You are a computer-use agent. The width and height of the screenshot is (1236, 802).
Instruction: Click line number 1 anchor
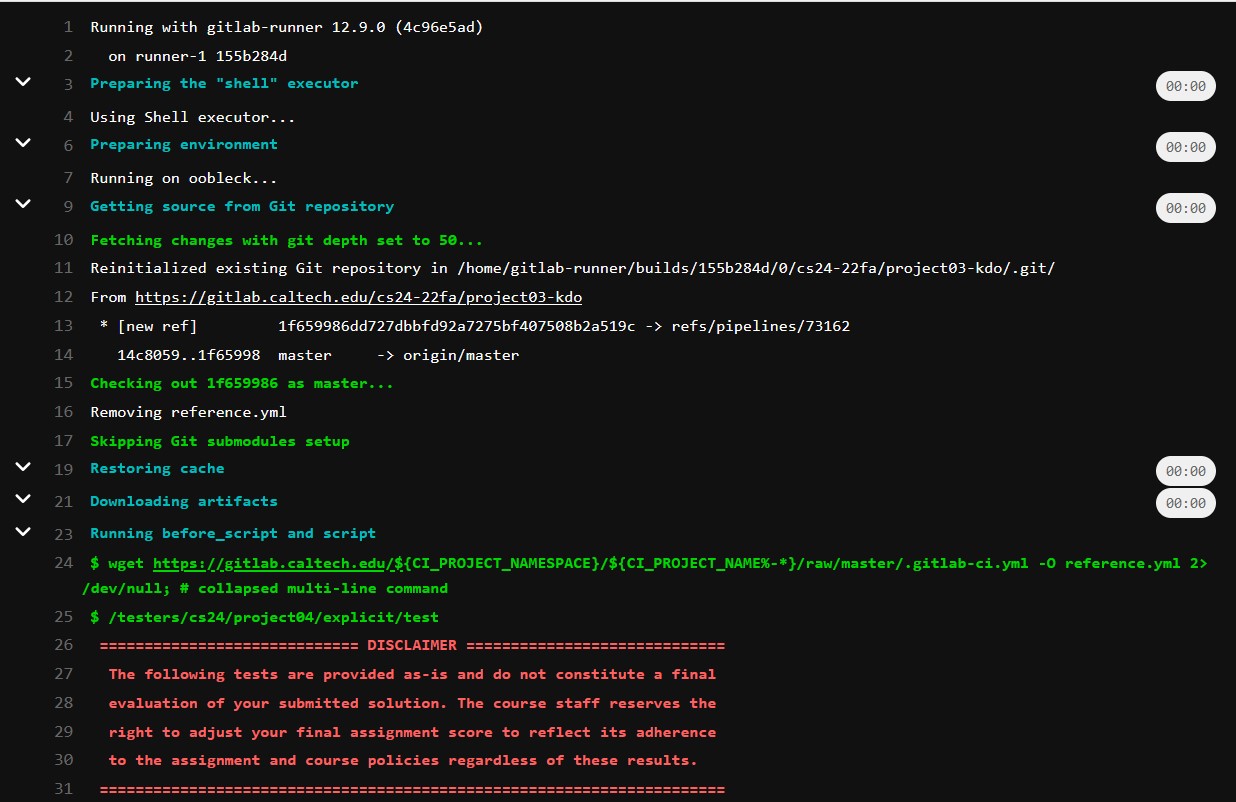[x=68, y=27]
